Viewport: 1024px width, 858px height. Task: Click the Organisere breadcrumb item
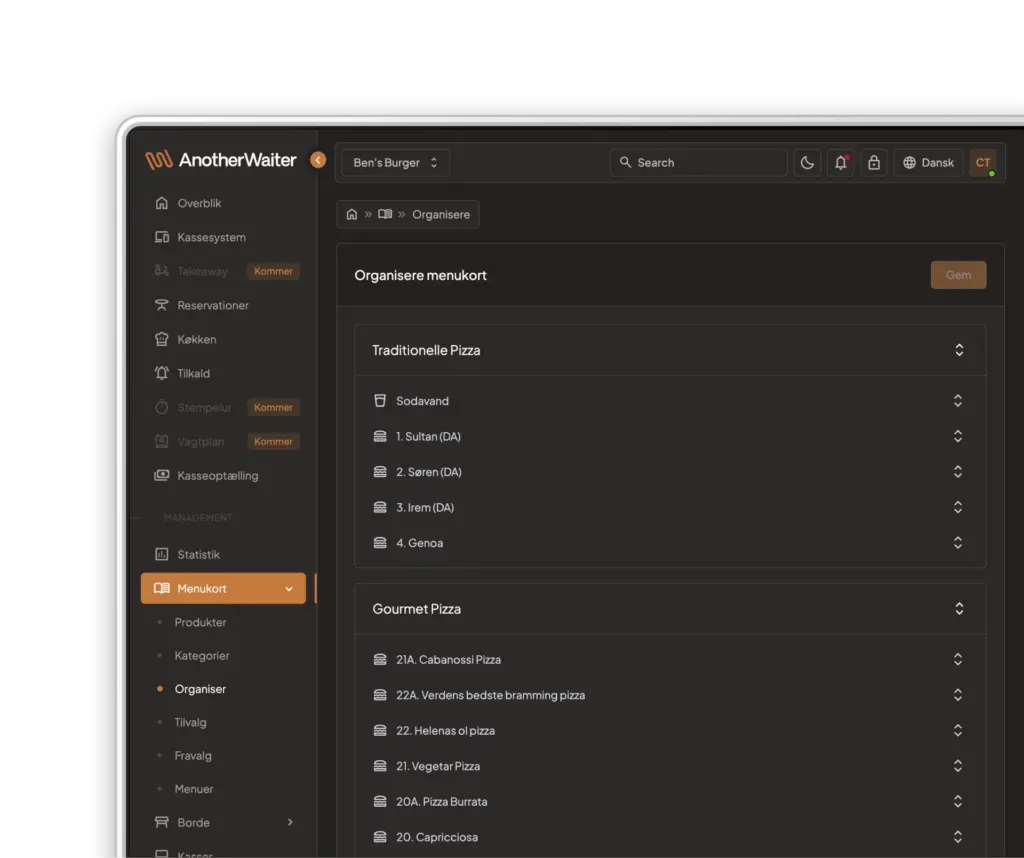pyautogui.click(x=441, y=214)
